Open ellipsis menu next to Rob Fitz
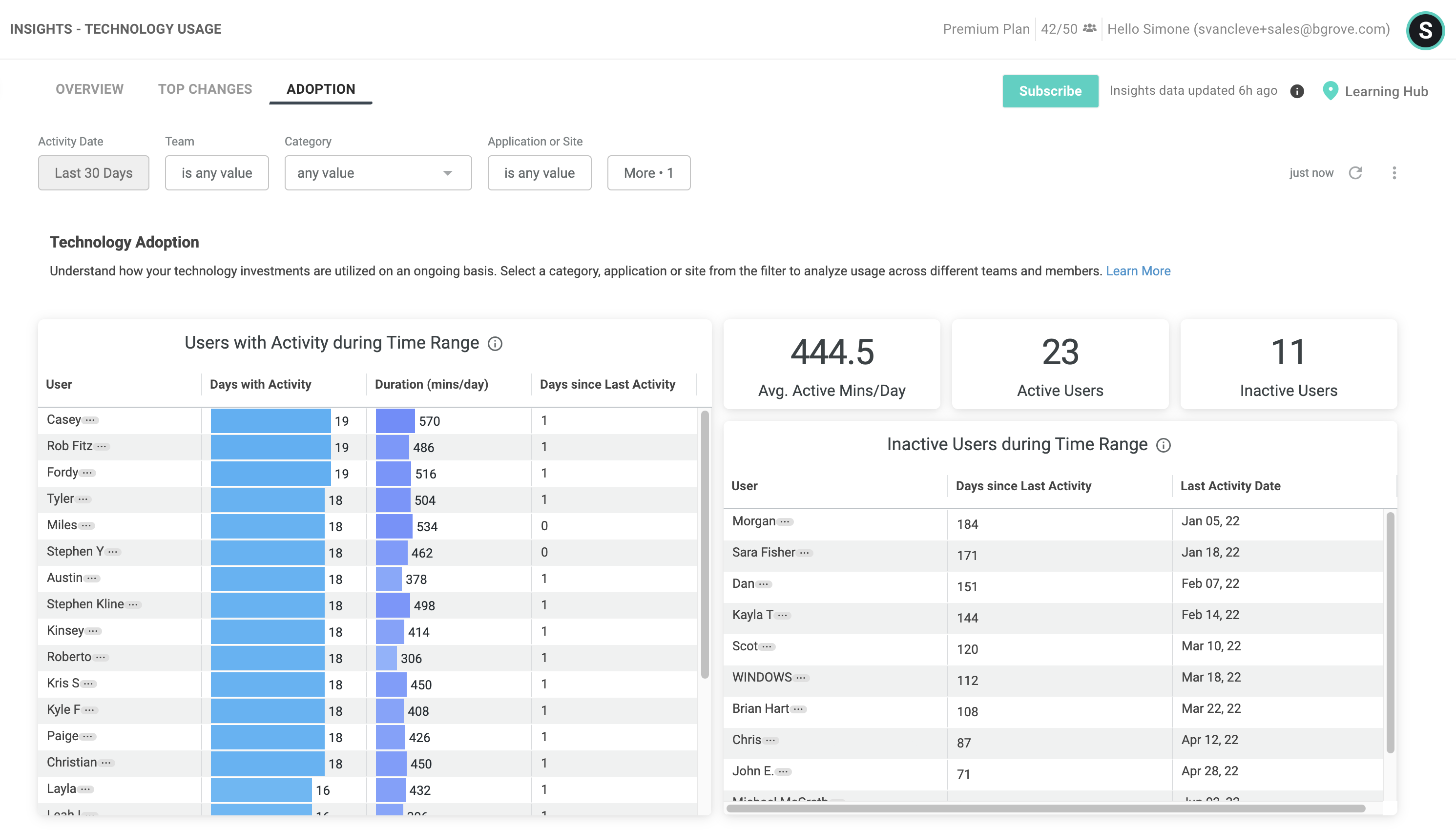1456x830 pixels. coord(102,446)
